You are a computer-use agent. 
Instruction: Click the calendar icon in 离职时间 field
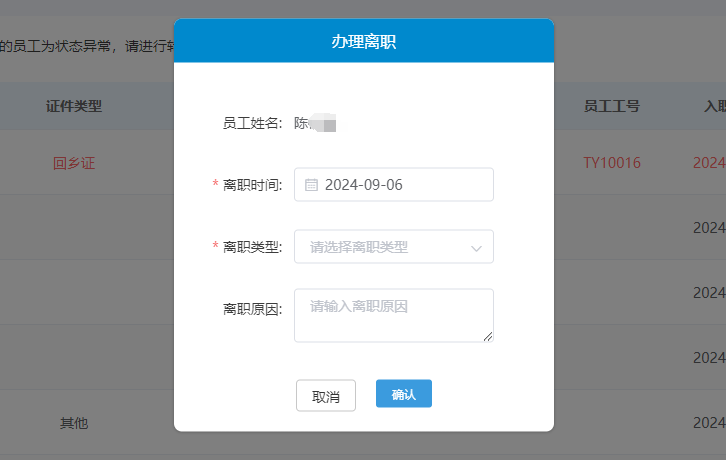click(x=311, y=185)
